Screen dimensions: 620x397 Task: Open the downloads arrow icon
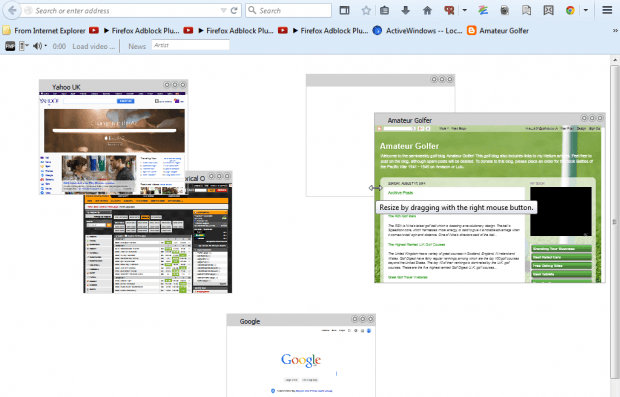(405, 11)
